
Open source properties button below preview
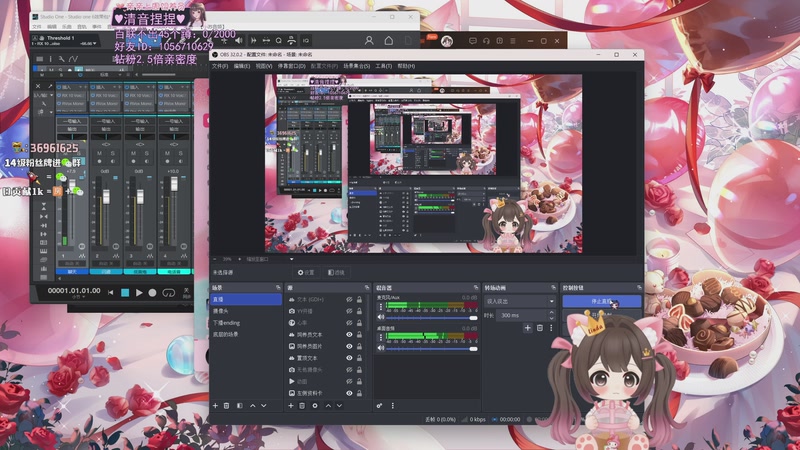click(x=306, y=272)
